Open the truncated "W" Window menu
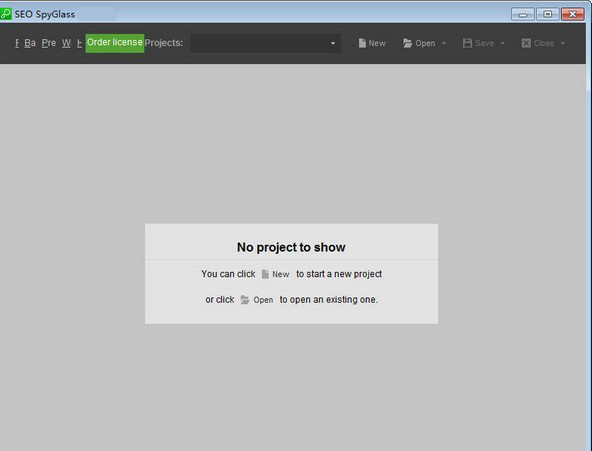This screenshot has height=451, width=592. click(66, 43)
